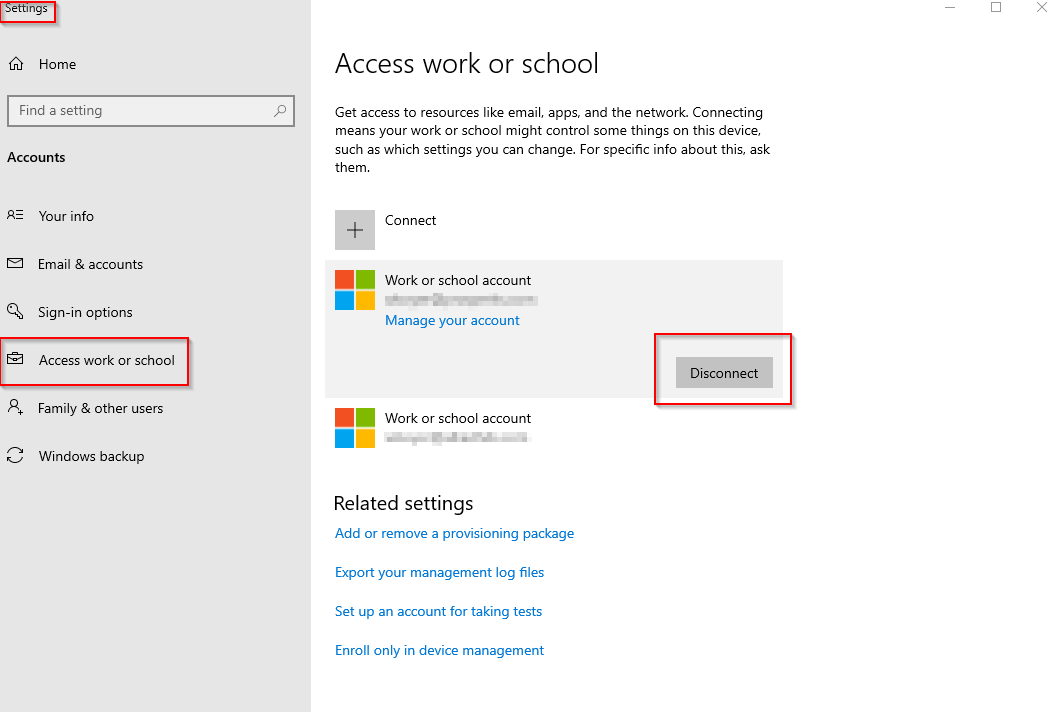
Task: Click the Email & accounts envelope icon
Action: click(15, 263)
